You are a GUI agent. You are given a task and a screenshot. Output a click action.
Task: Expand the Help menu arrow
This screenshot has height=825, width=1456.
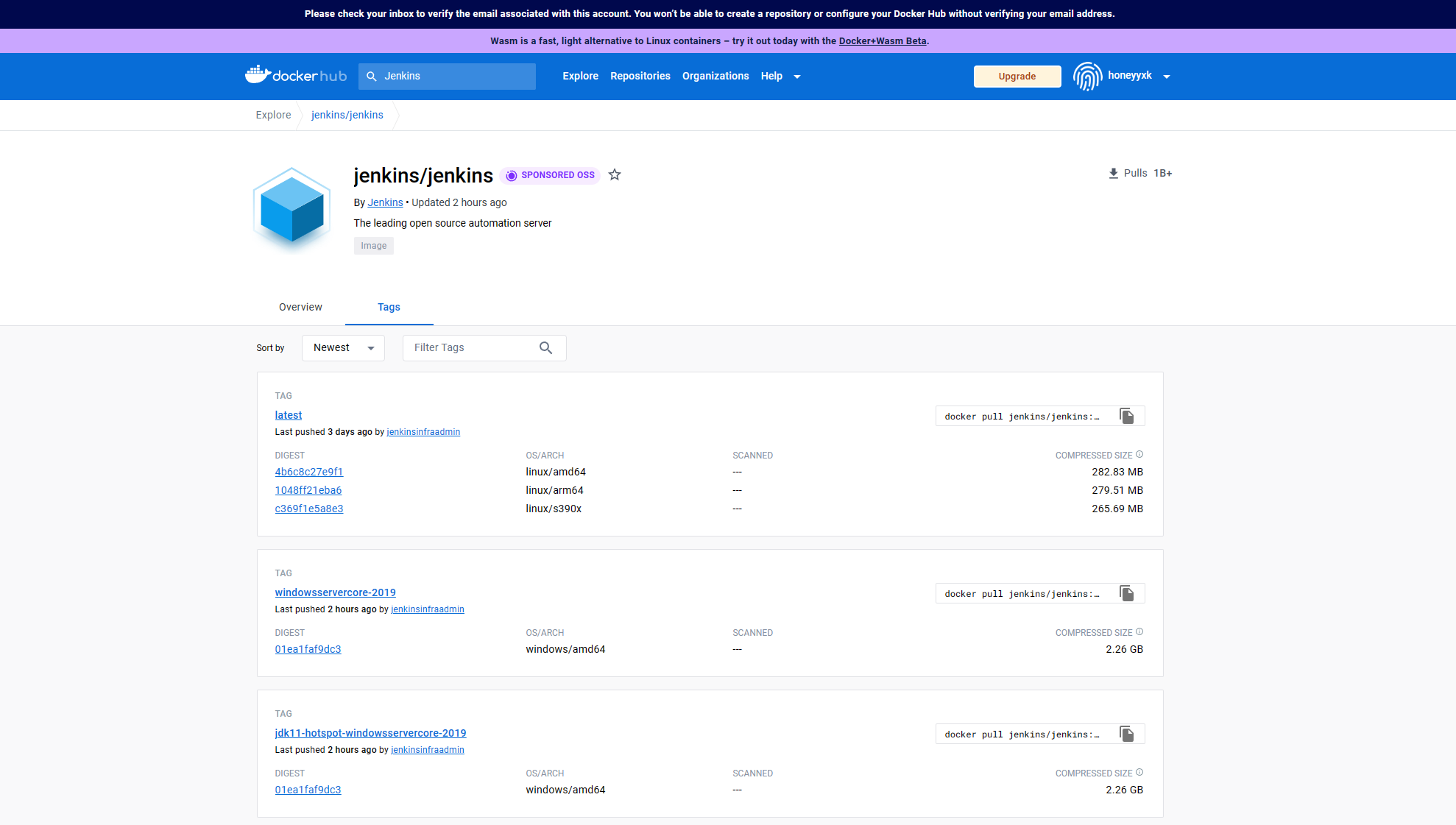point(797,77)
